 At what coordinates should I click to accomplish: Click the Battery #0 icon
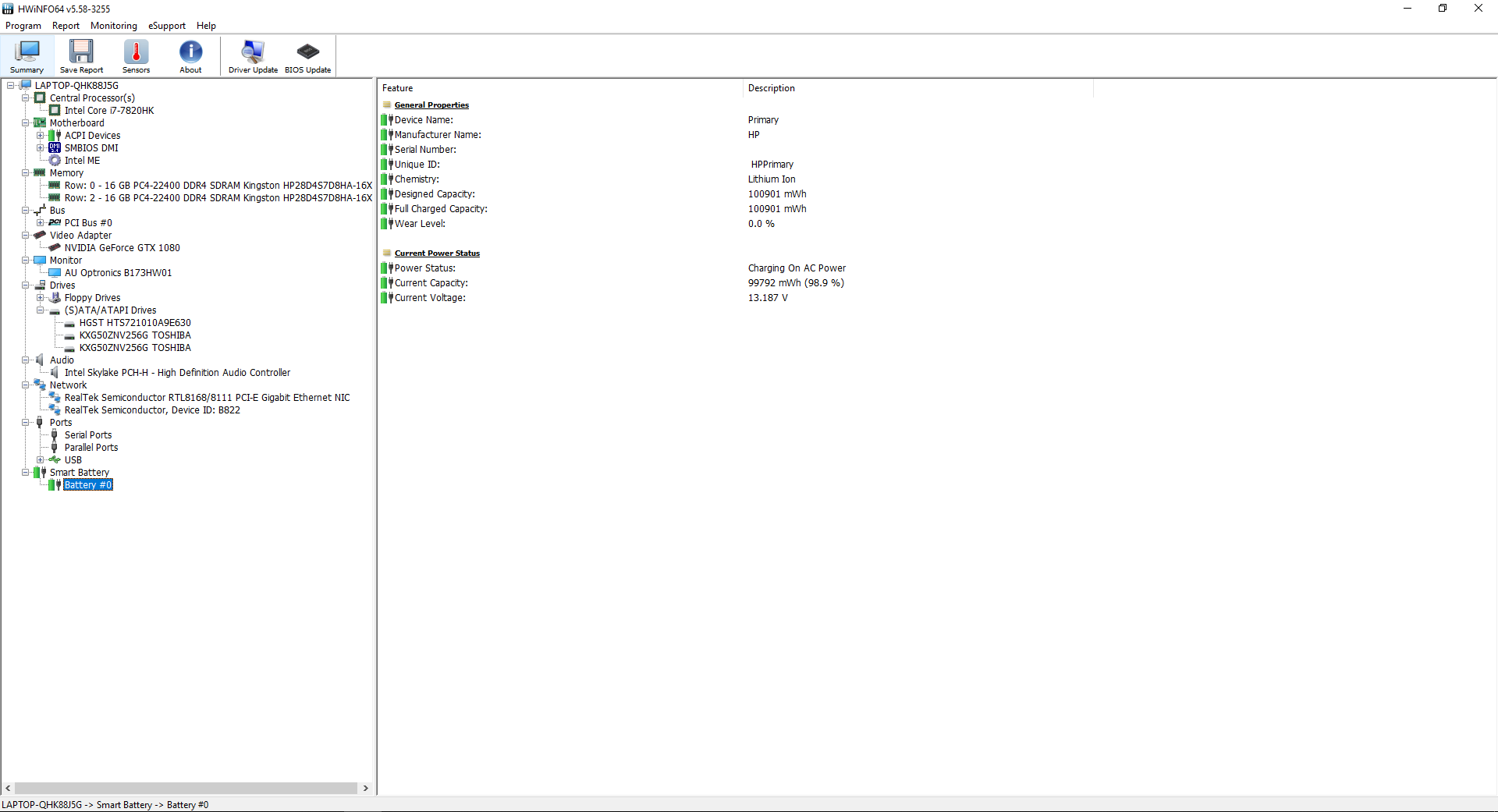55,485
